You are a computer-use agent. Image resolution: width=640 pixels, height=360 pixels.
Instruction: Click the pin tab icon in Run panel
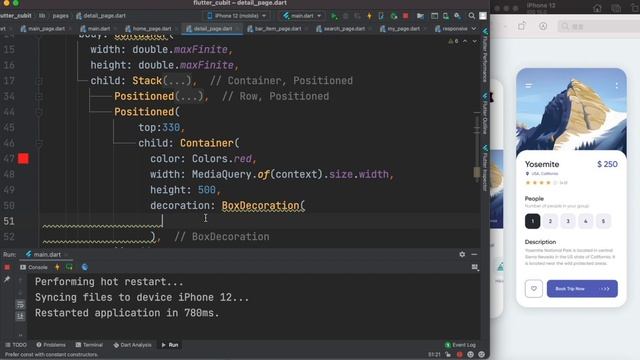coord(7,280)
